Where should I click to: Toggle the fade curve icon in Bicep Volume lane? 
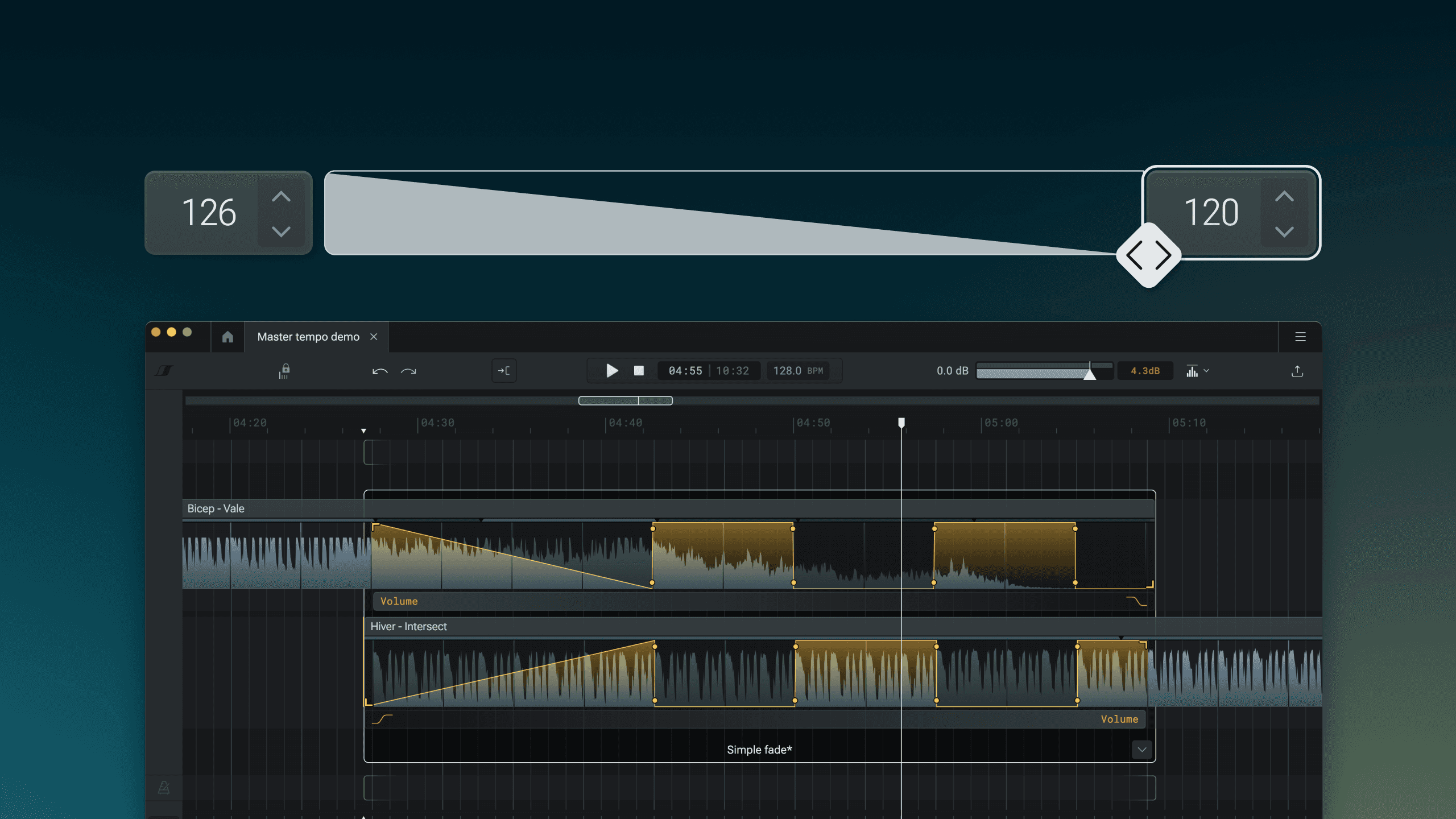(1136, 601)
